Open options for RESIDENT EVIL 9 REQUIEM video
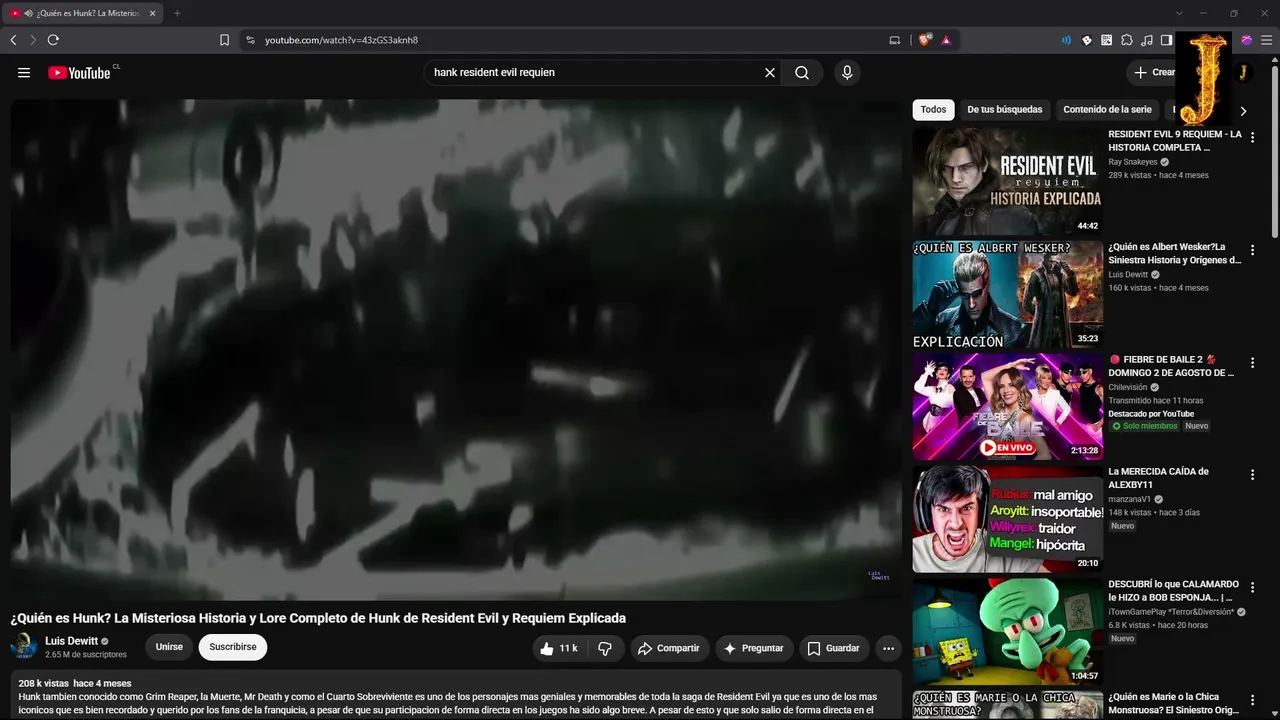The image size is (1280, 720). tap(1252, 138)
